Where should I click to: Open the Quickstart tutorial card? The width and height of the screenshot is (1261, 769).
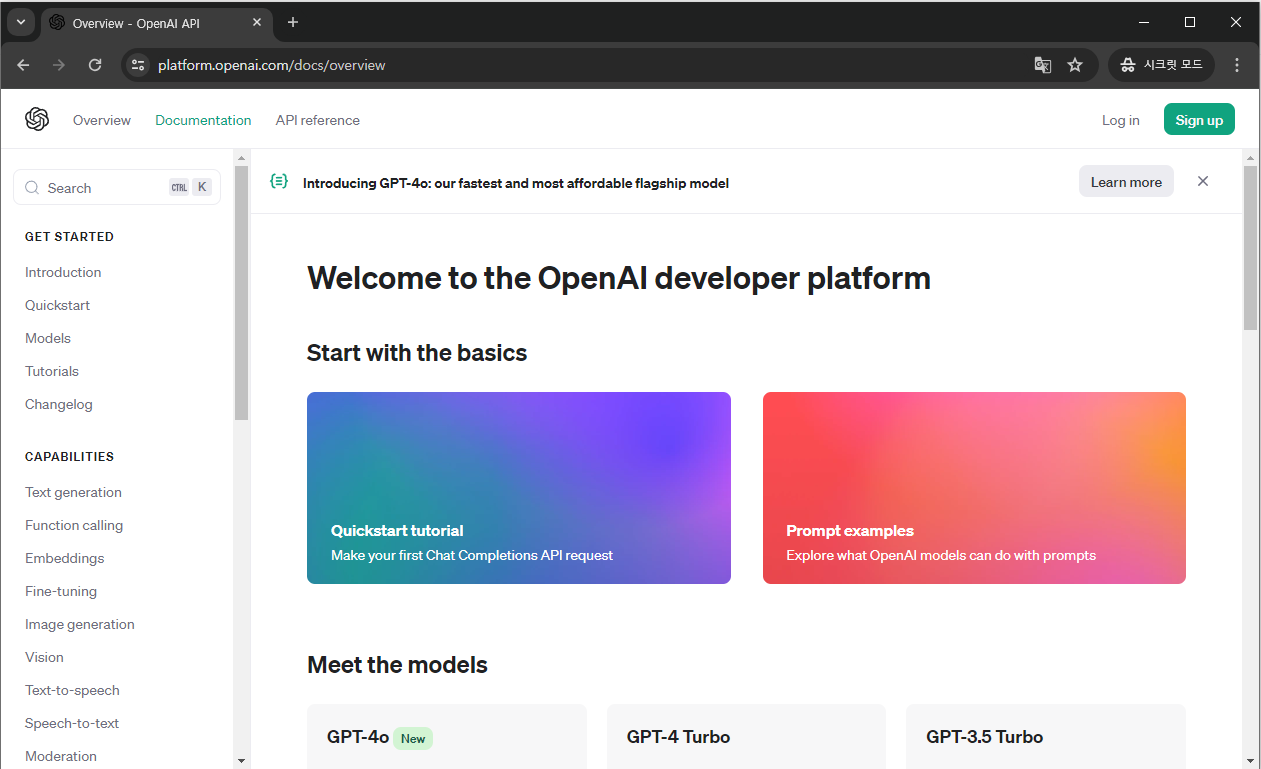click(x=519, y=488)
